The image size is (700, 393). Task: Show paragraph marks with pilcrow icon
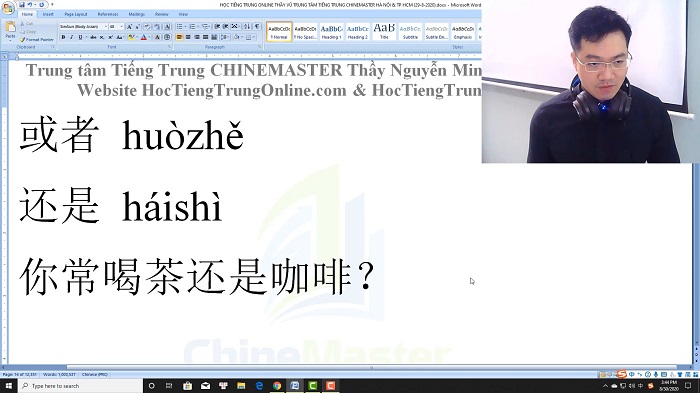[257, 26]
